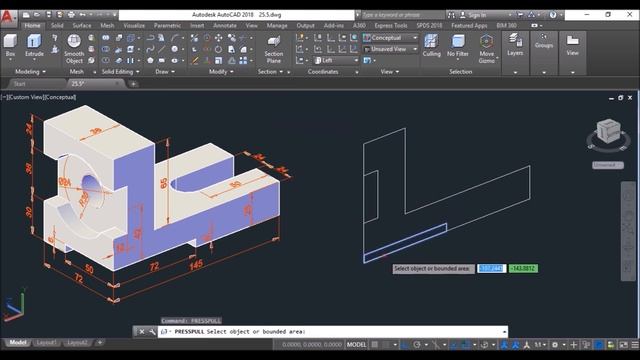Open the Left UCS dropdown

coord(336,60)
